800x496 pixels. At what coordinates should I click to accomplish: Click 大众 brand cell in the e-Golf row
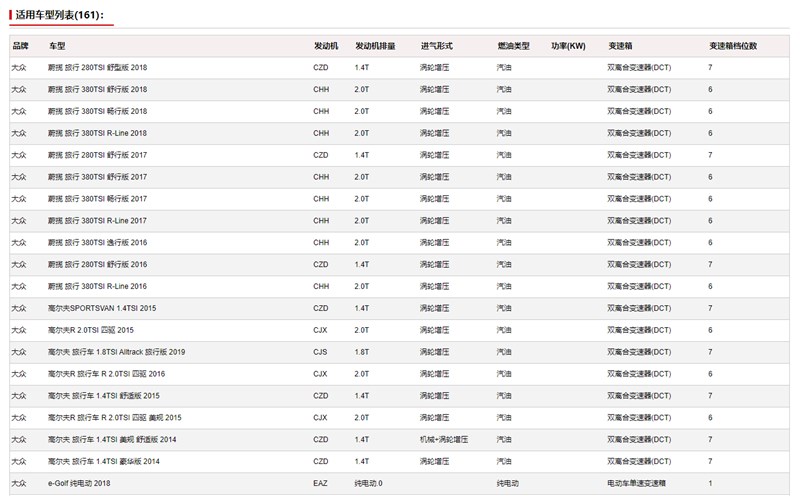click(x=19, y=483)
